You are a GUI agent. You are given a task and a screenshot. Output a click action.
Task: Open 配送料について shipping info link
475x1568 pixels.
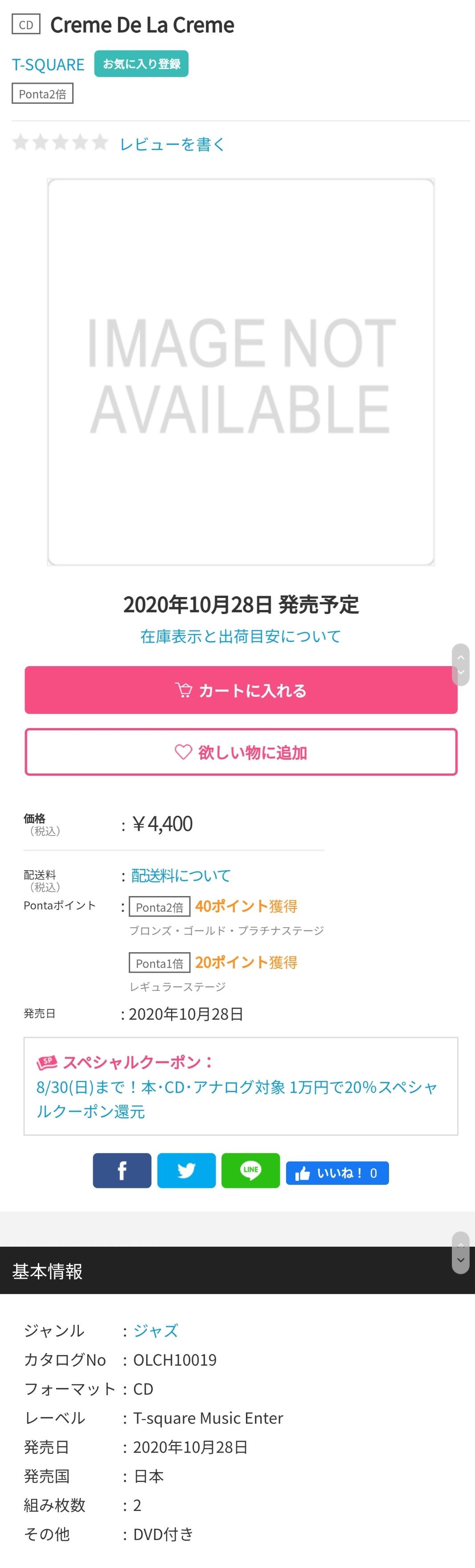click(181, 875)
